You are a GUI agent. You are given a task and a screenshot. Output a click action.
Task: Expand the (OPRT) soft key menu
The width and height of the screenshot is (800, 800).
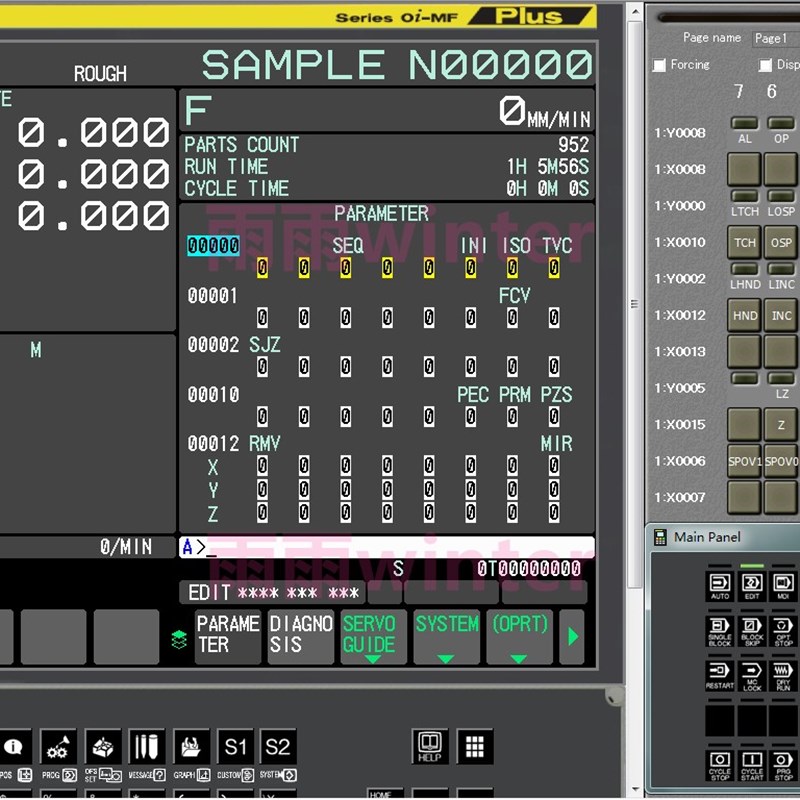pos(519,637)
